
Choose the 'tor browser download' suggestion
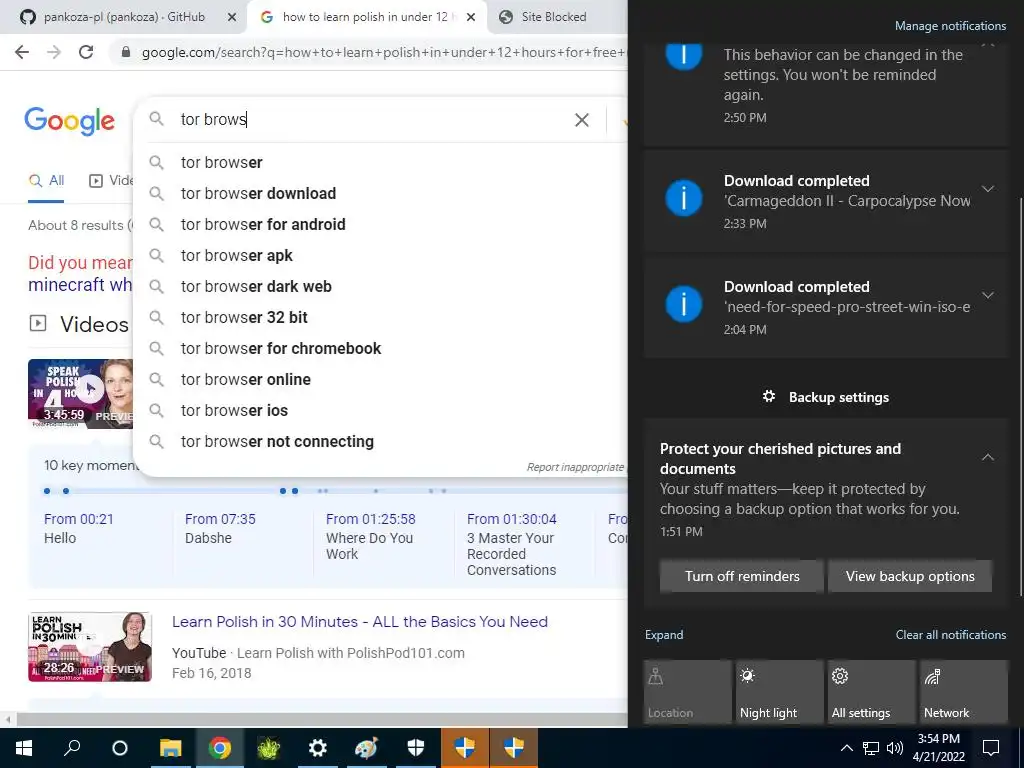pos(379,193)
